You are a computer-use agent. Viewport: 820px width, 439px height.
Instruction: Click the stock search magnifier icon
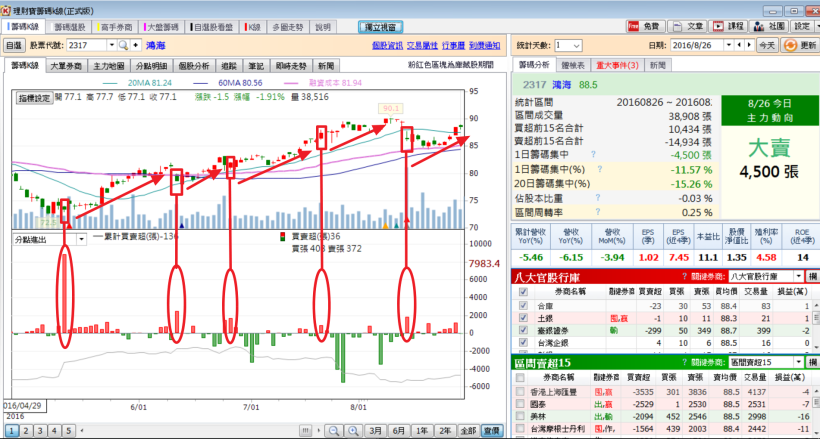tap(123, 46)
